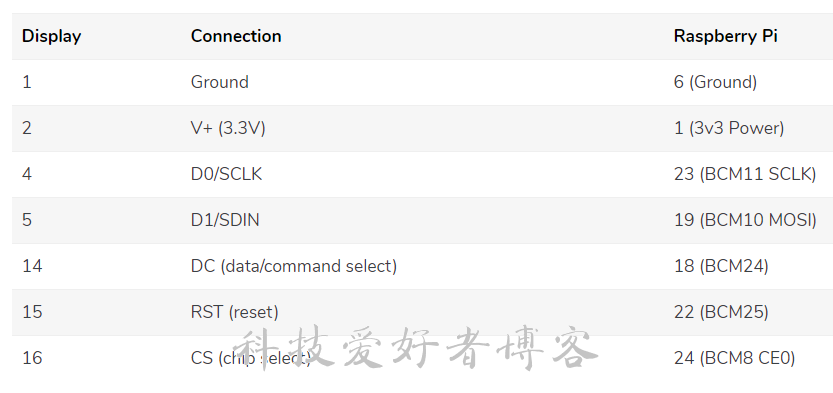The height and width of the screenshot is (393, 833).
Task: Select the D0/SCLK connection cell
Action: tap(226, 174)
